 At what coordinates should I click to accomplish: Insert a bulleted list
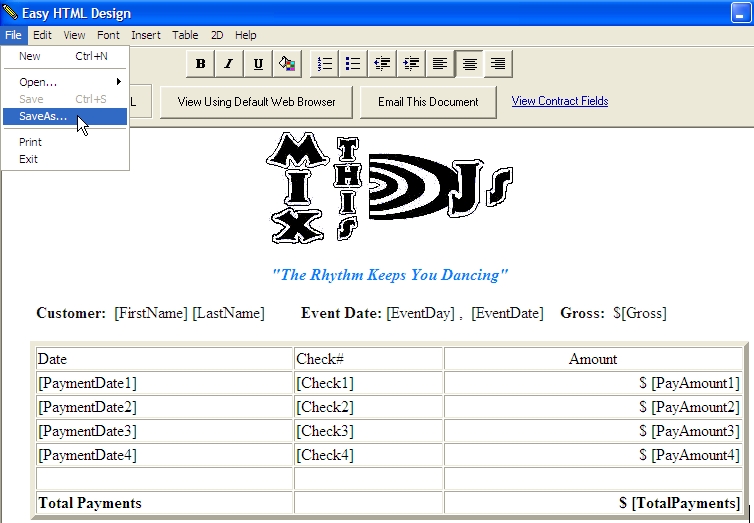[x=353, y=64]
